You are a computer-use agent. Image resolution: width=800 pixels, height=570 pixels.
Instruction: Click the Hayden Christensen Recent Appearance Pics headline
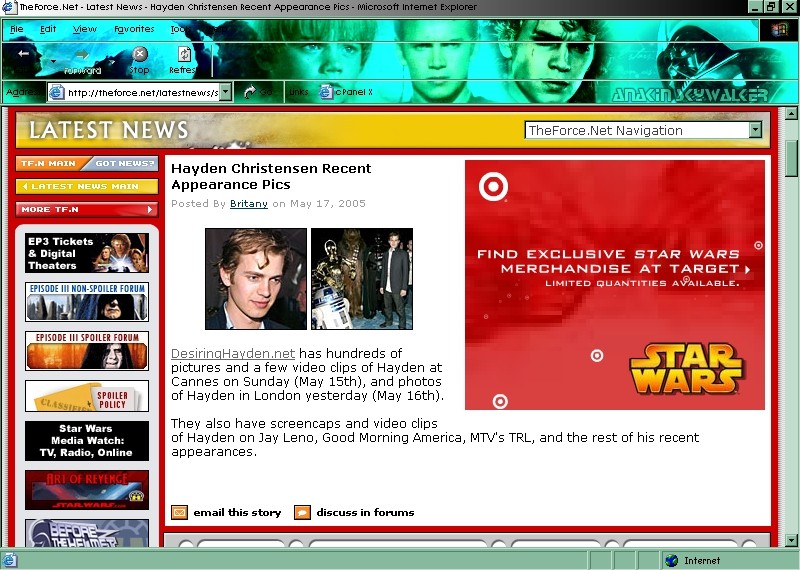pos(271,176)
